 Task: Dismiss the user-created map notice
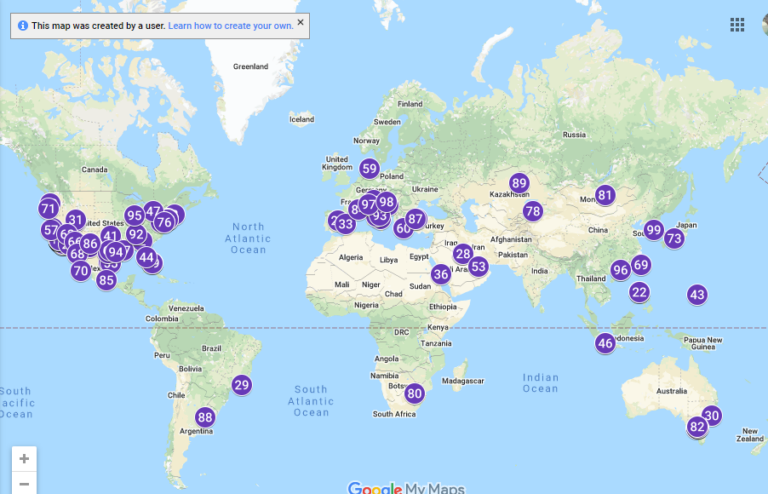coord(301,22)
